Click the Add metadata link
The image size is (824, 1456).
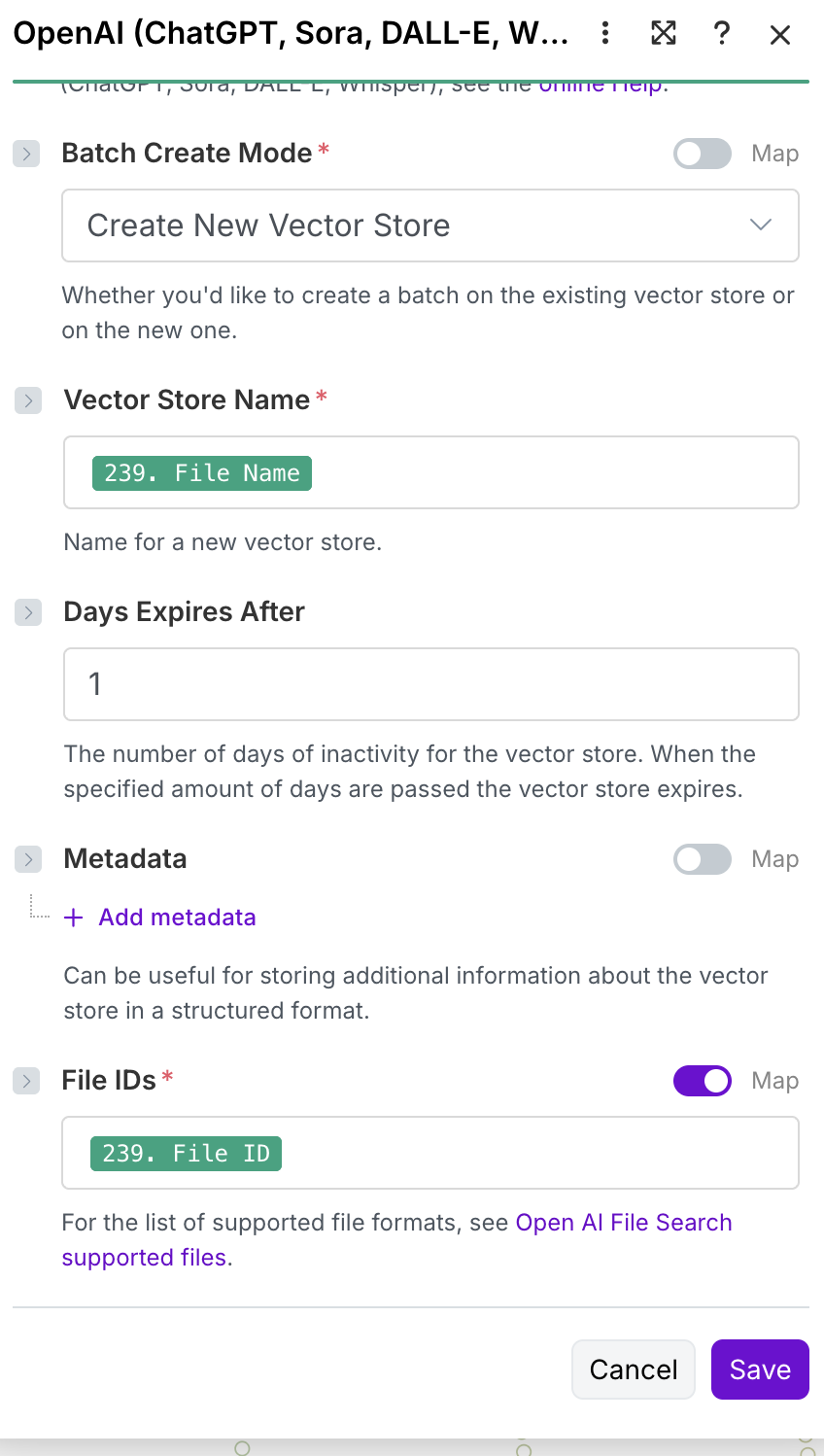coord(177,918)
